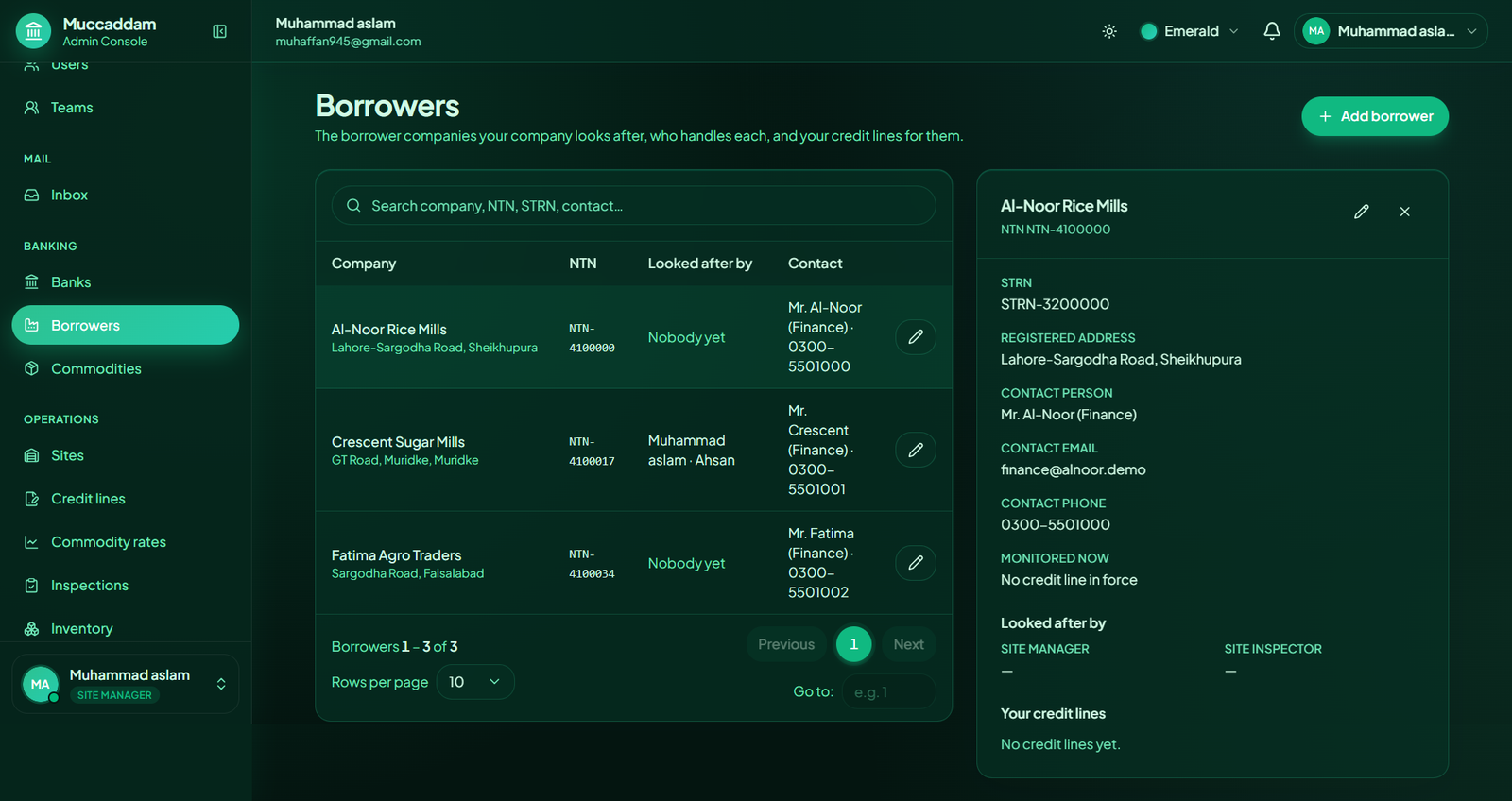Screen dimensions: 1512x801
Task: Click the Next page button
Action: coord(909,644)
